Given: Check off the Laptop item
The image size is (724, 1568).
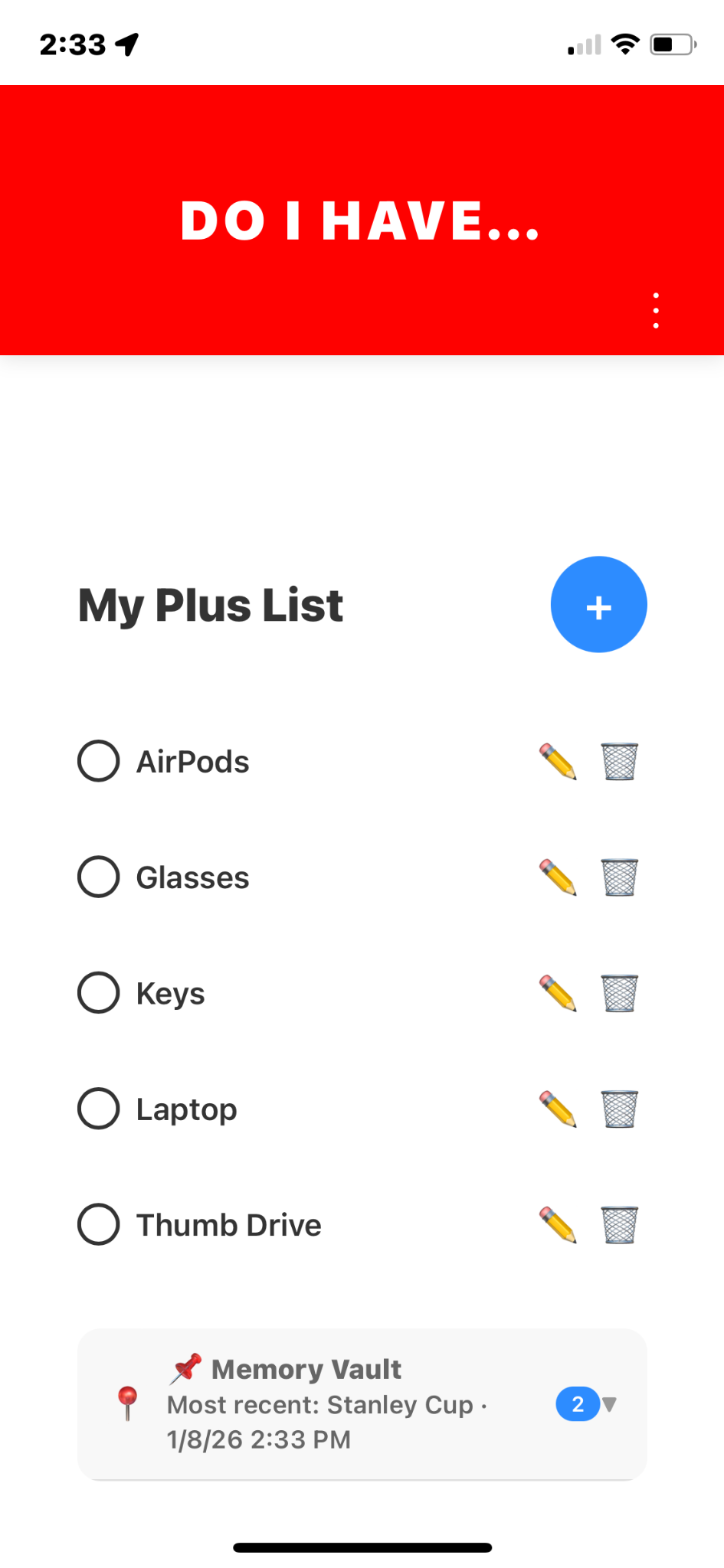Looking at the screenshot, I should 99,1108.
